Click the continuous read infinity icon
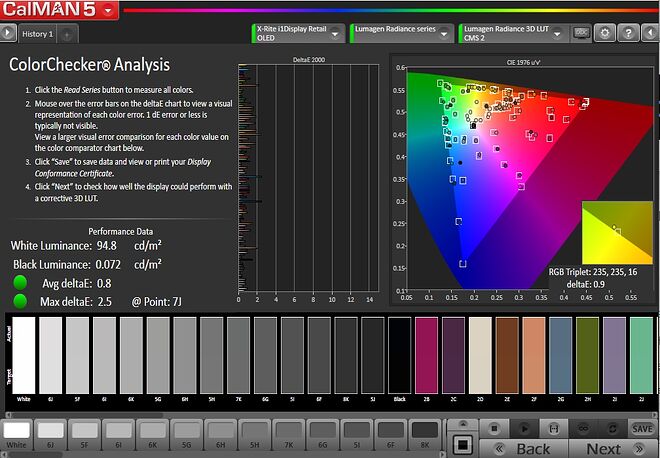 coord(583,429)
